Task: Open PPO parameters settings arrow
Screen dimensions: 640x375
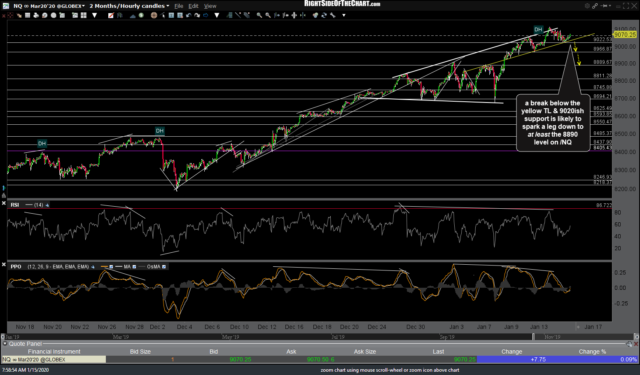Action: 93,267
